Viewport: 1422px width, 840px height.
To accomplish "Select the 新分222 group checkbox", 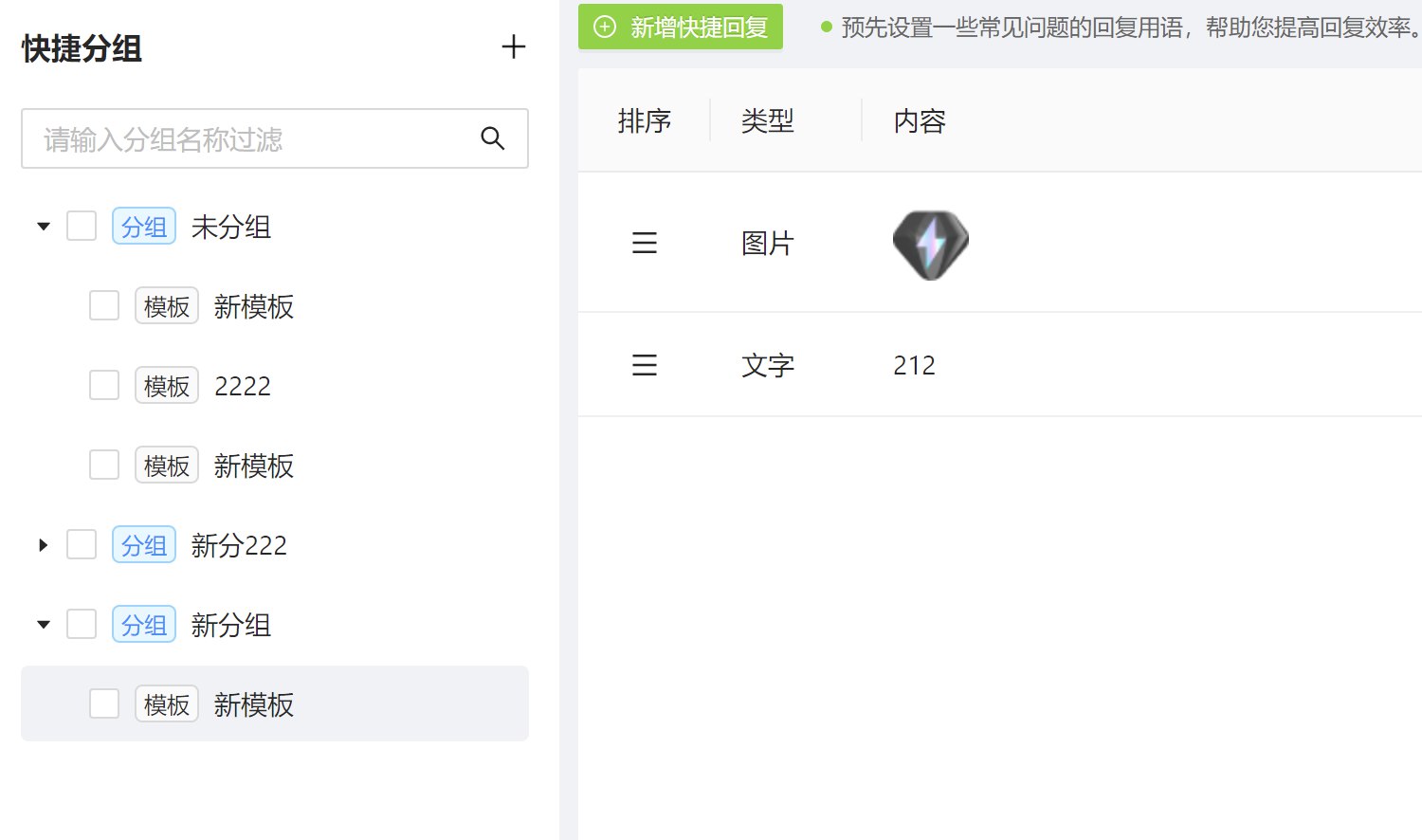I will pos(82,545).
